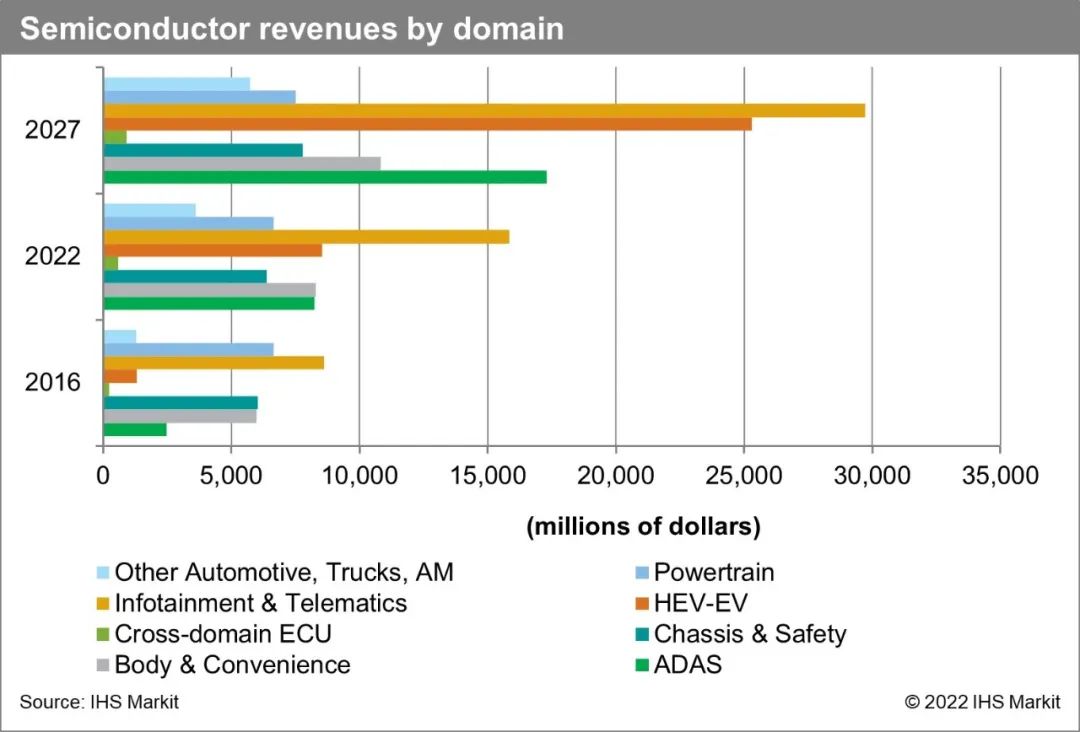Click the '(millions of dollars)' axis title
This screenshot has width=1080, height=732.
click(x=643, y=527)
